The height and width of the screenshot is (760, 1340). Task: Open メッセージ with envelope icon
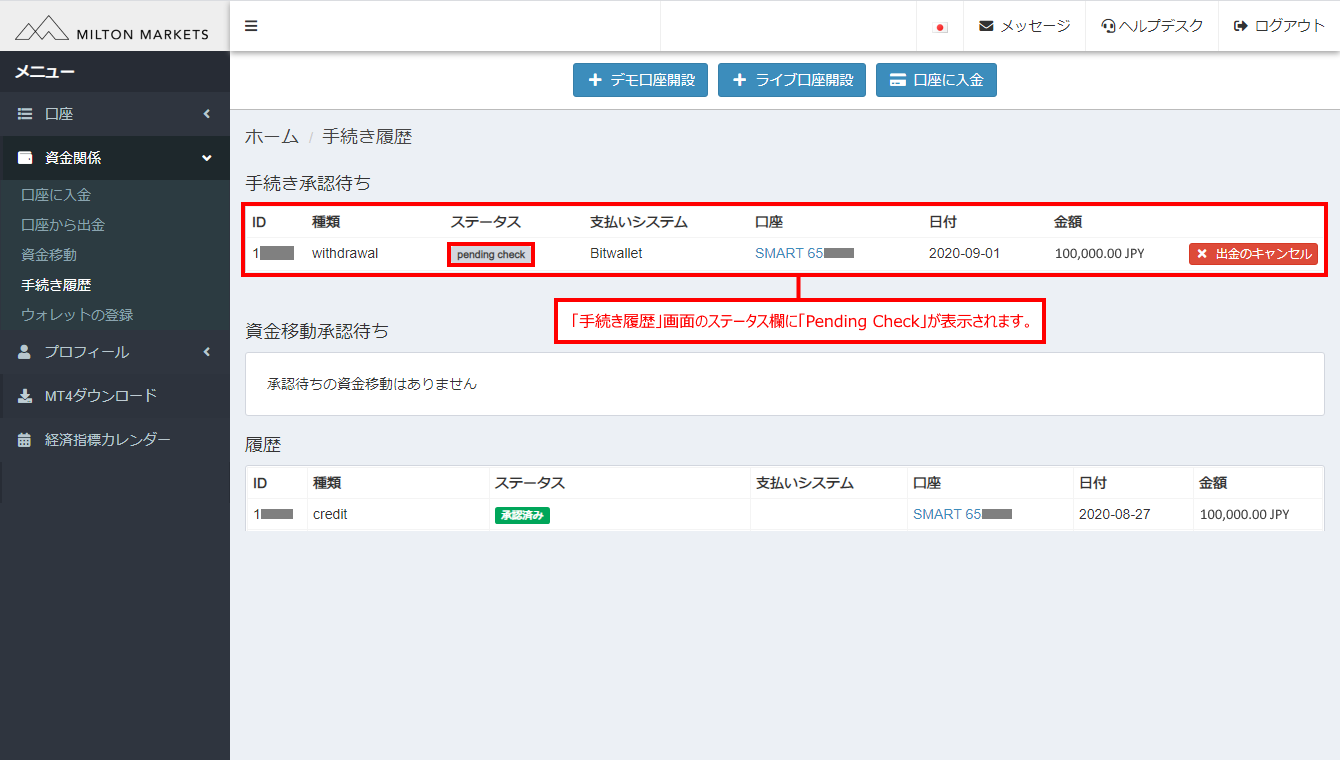(1024, 26)
